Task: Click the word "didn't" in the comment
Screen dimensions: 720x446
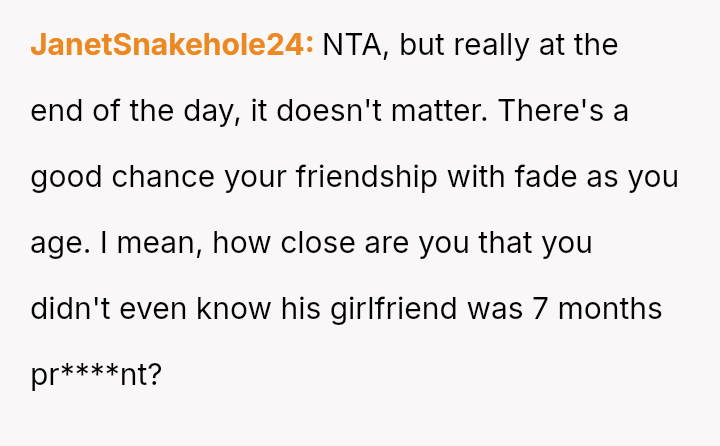Action: point(71,309)
